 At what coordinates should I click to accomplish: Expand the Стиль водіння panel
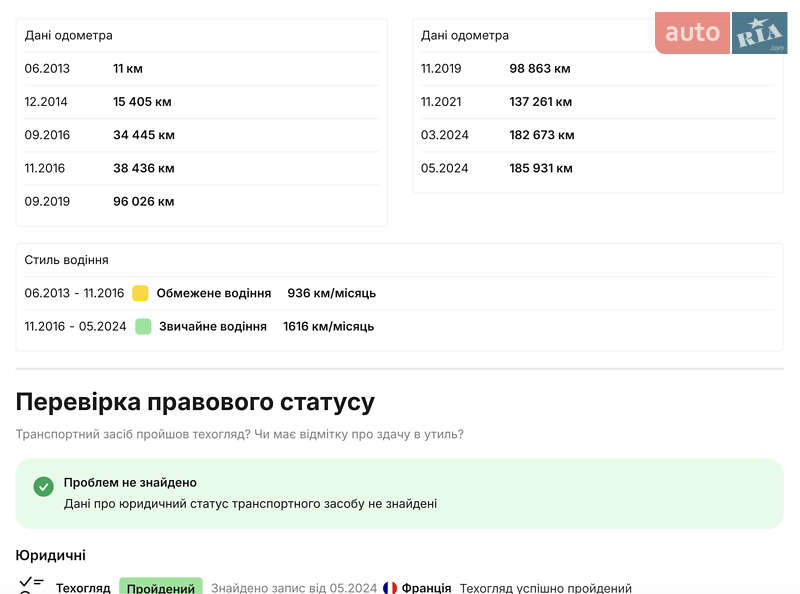click(x=65, y=259)
